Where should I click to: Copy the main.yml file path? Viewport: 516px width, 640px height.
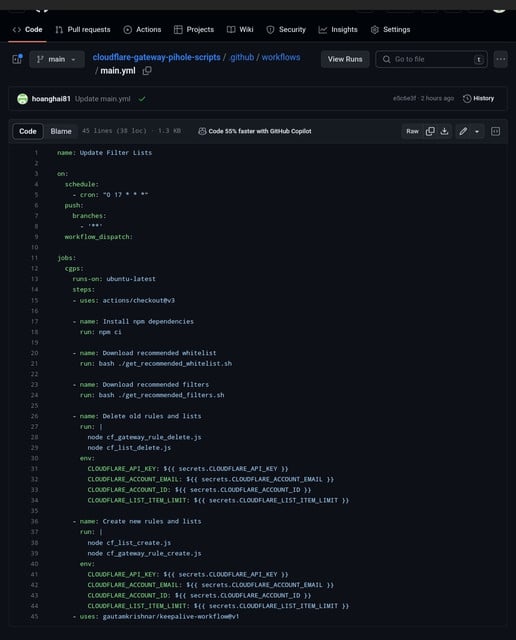pos(147,71)
